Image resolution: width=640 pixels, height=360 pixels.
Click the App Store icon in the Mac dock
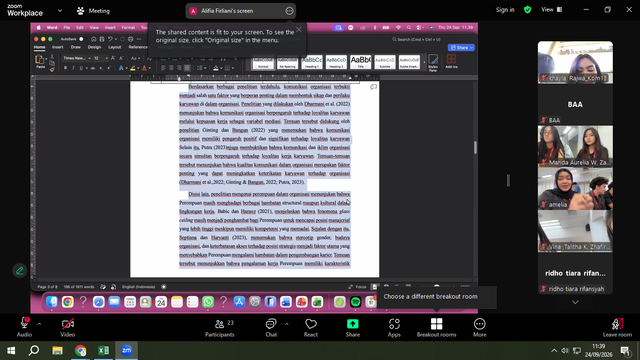[239, 302]
